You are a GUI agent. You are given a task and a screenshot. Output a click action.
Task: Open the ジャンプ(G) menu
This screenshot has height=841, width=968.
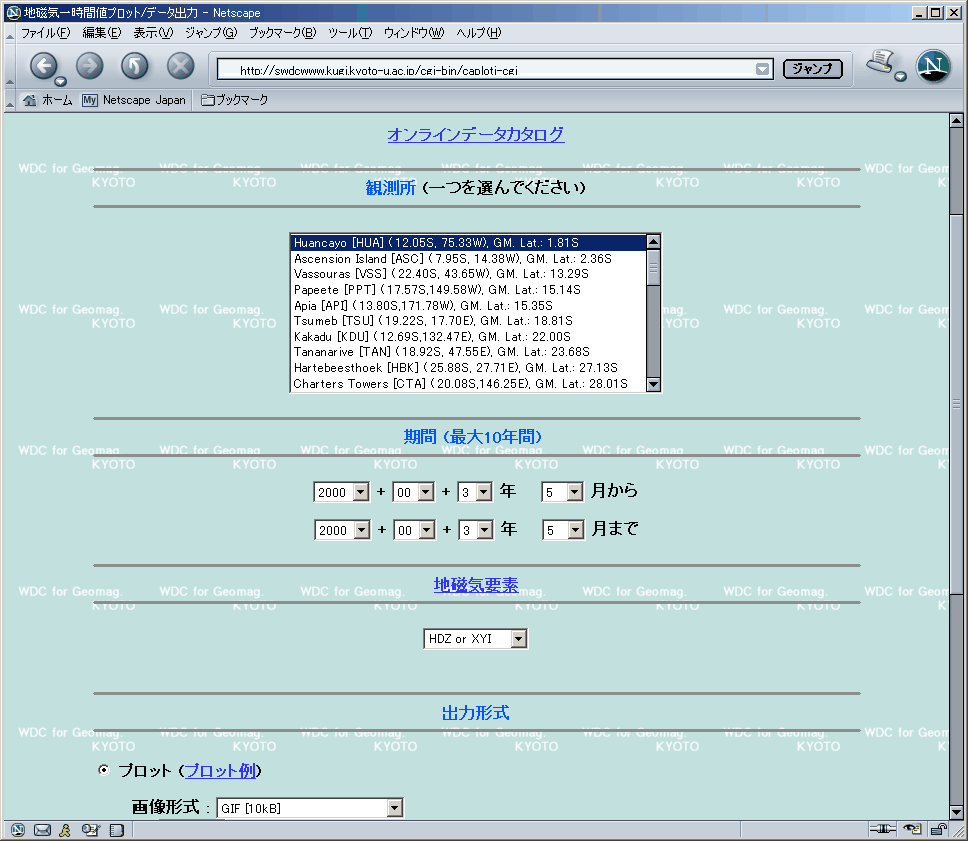tap(211, 33)
